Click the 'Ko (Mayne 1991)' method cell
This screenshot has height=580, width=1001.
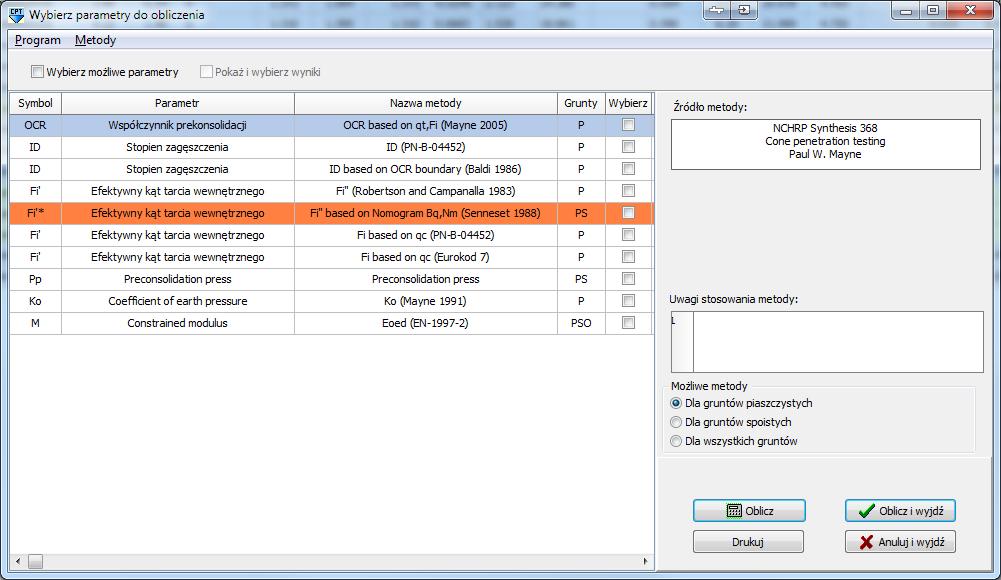[426, 301]
